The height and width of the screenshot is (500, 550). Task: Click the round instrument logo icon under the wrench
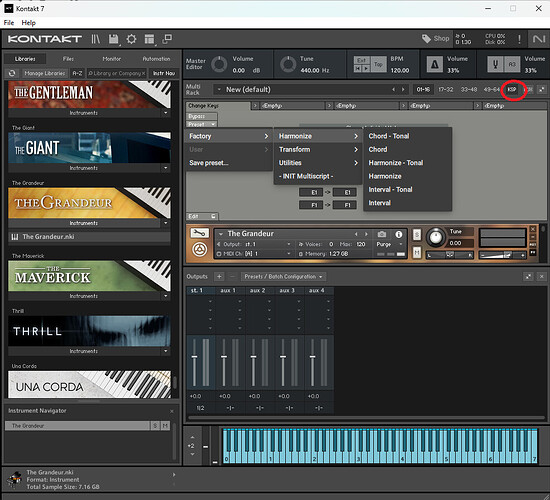200,250
